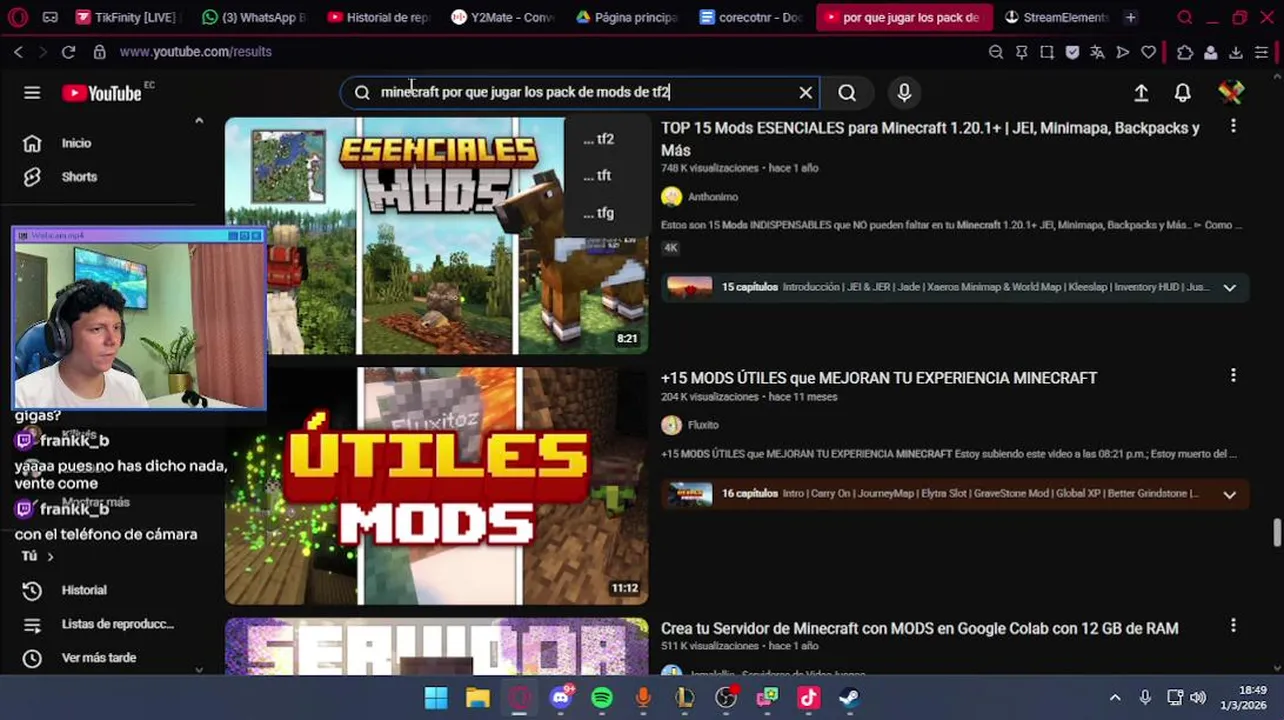Viewport: 1284px width, 720px height.
Task: Click the 4K badge under TOP 15 Mods
Action: 670,248
